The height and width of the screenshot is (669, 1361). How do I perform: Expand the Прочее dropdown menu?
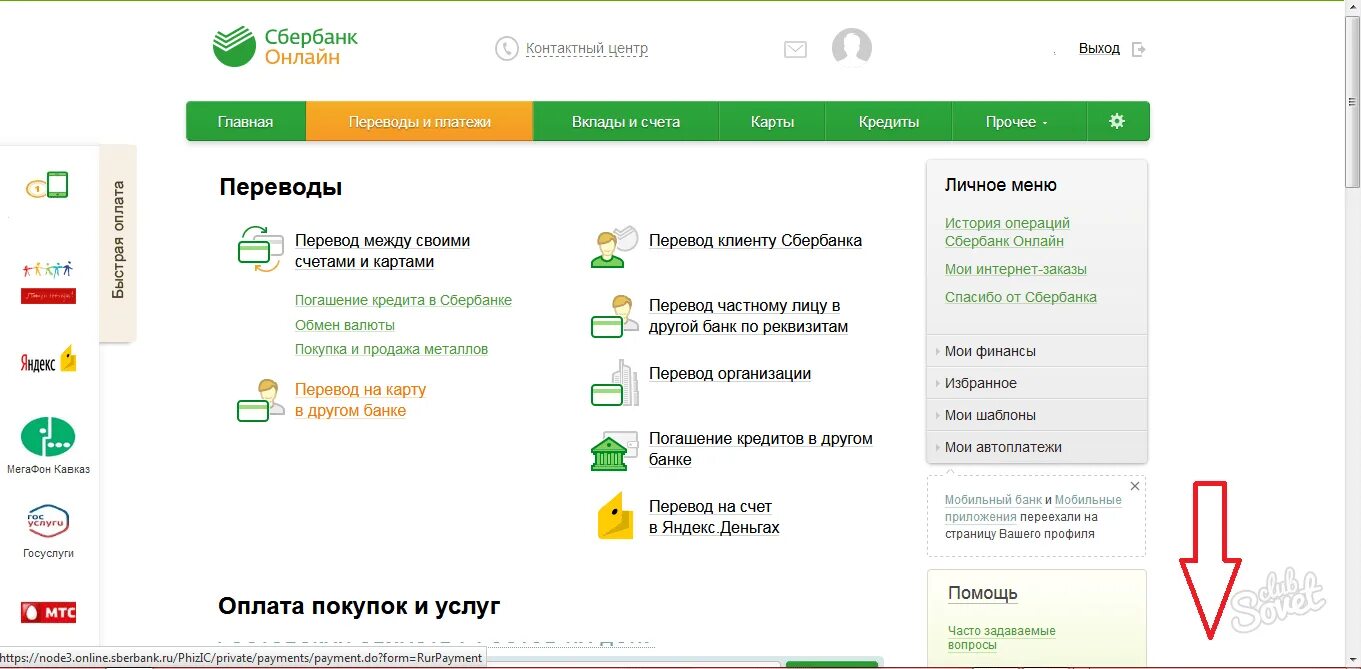(x=1018, y=121)
